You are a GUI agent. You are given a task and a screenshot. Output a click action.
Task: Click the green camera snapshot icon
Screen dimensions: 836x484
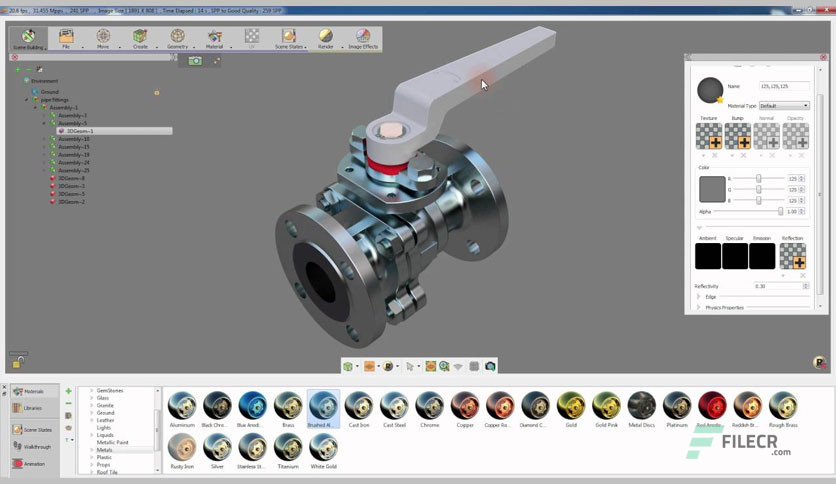195,61
